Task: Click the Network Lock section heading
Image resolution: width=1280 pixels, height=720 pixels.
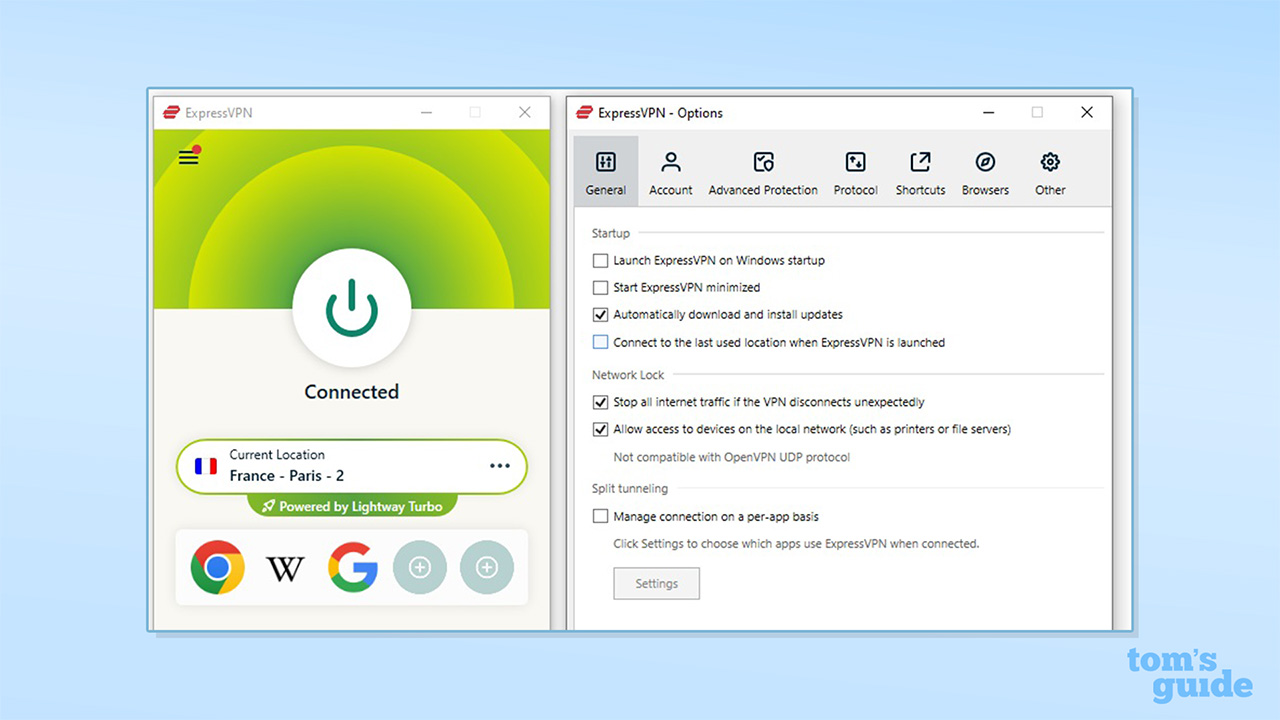Action: point(628,375)
